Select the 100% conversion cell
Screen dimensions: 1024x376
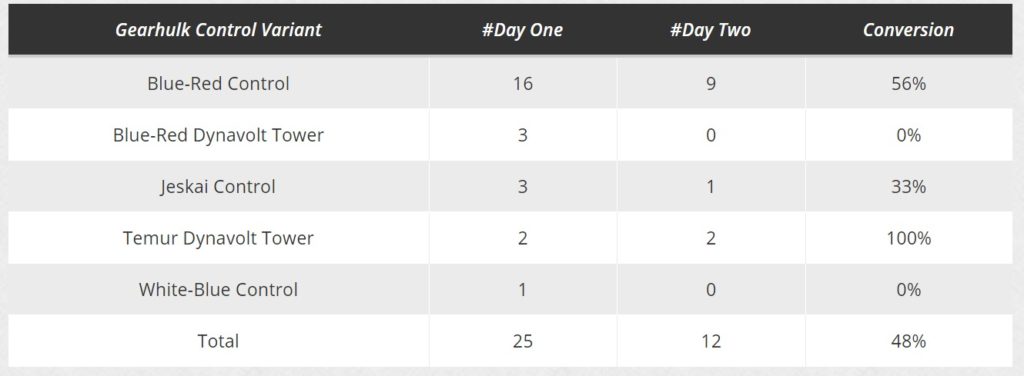908,238
